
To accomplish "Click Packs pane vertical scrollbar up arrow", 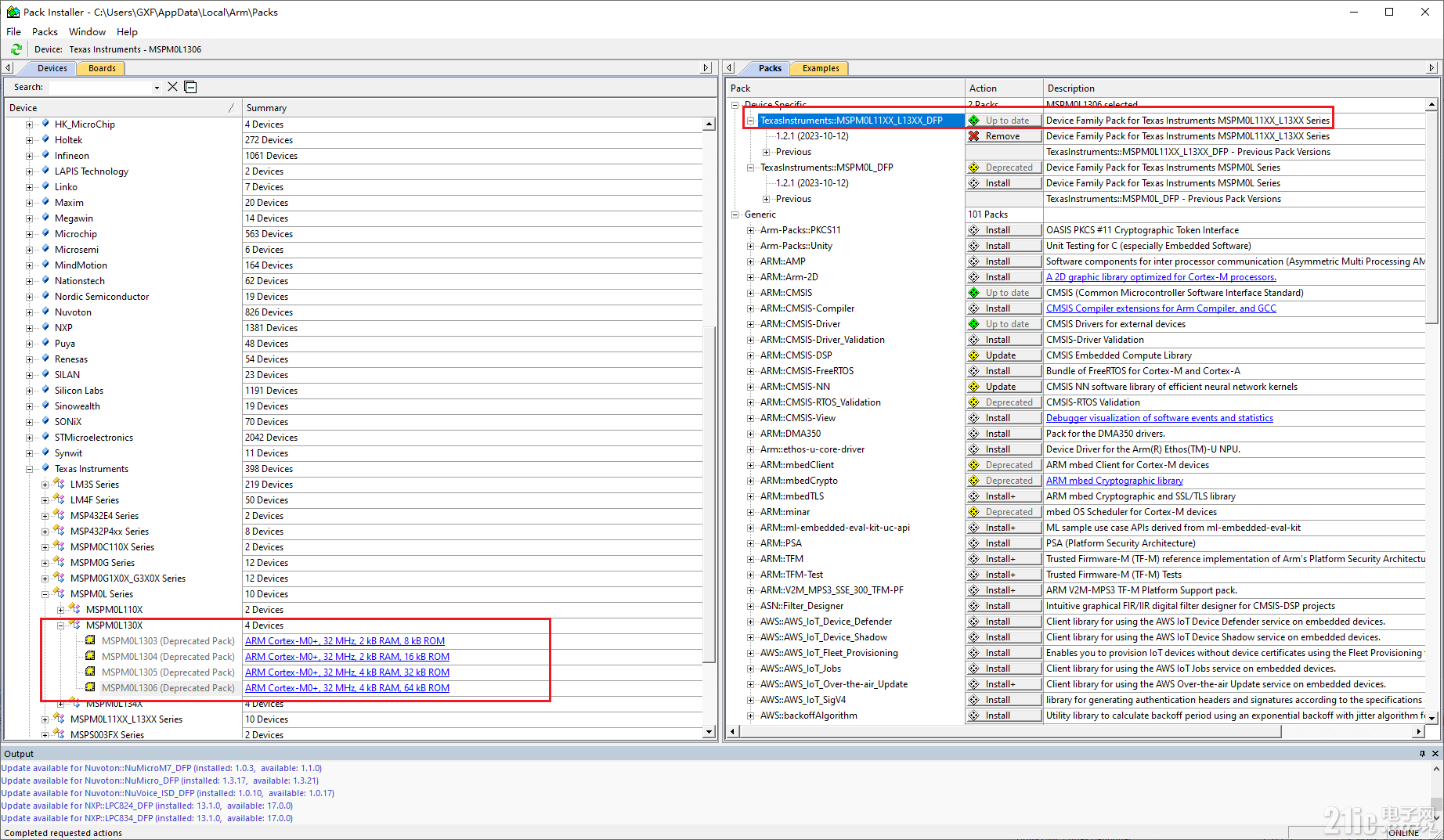I will click(x=1431, y=104).
